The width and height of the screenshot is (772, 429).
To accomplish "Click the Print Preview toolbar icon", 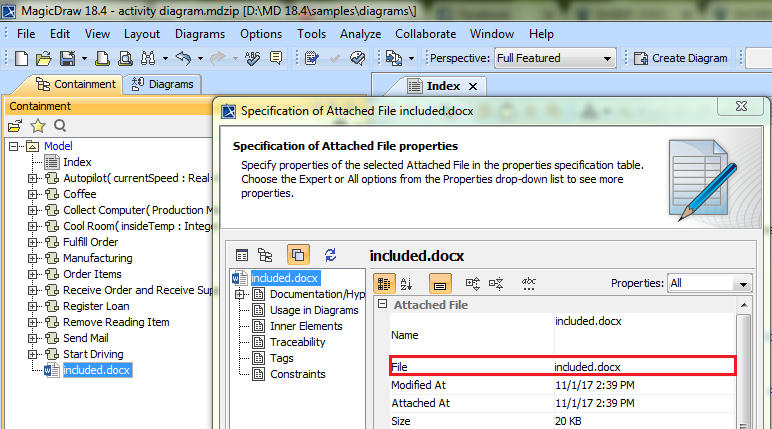I will [126, 59].
